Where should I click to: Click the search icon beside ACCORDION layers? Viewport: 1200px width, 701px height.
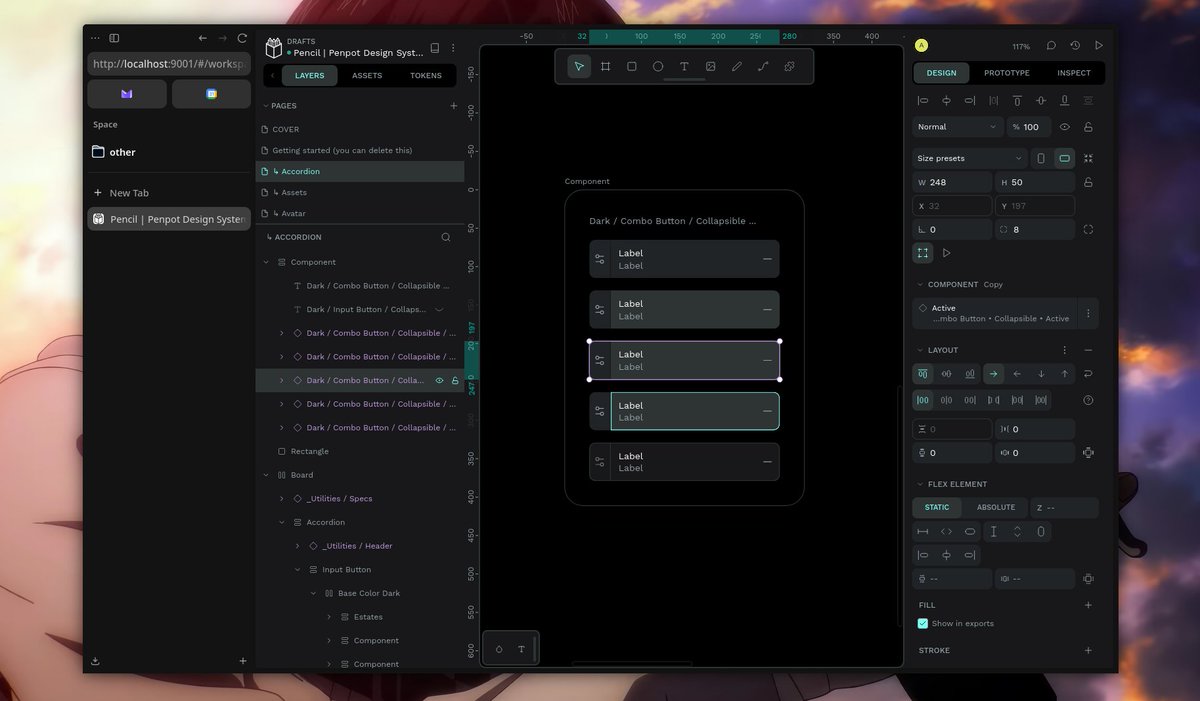click(x=446, y=238)
